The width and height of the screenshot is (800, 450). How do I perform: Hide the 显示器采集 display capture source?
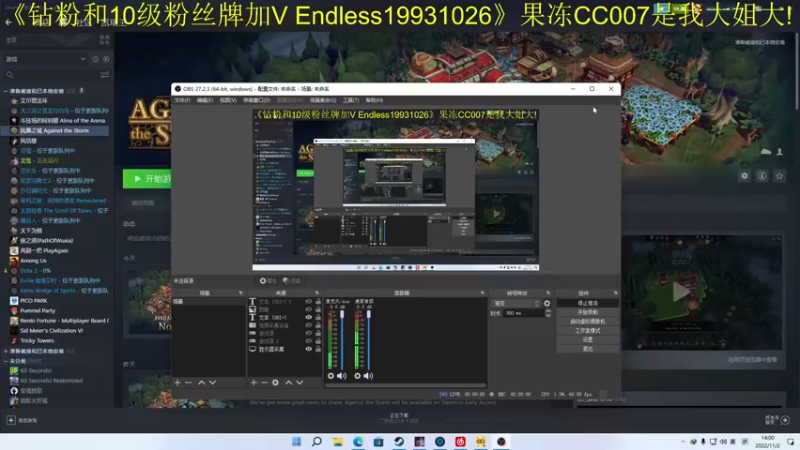[x=309, y=349]
